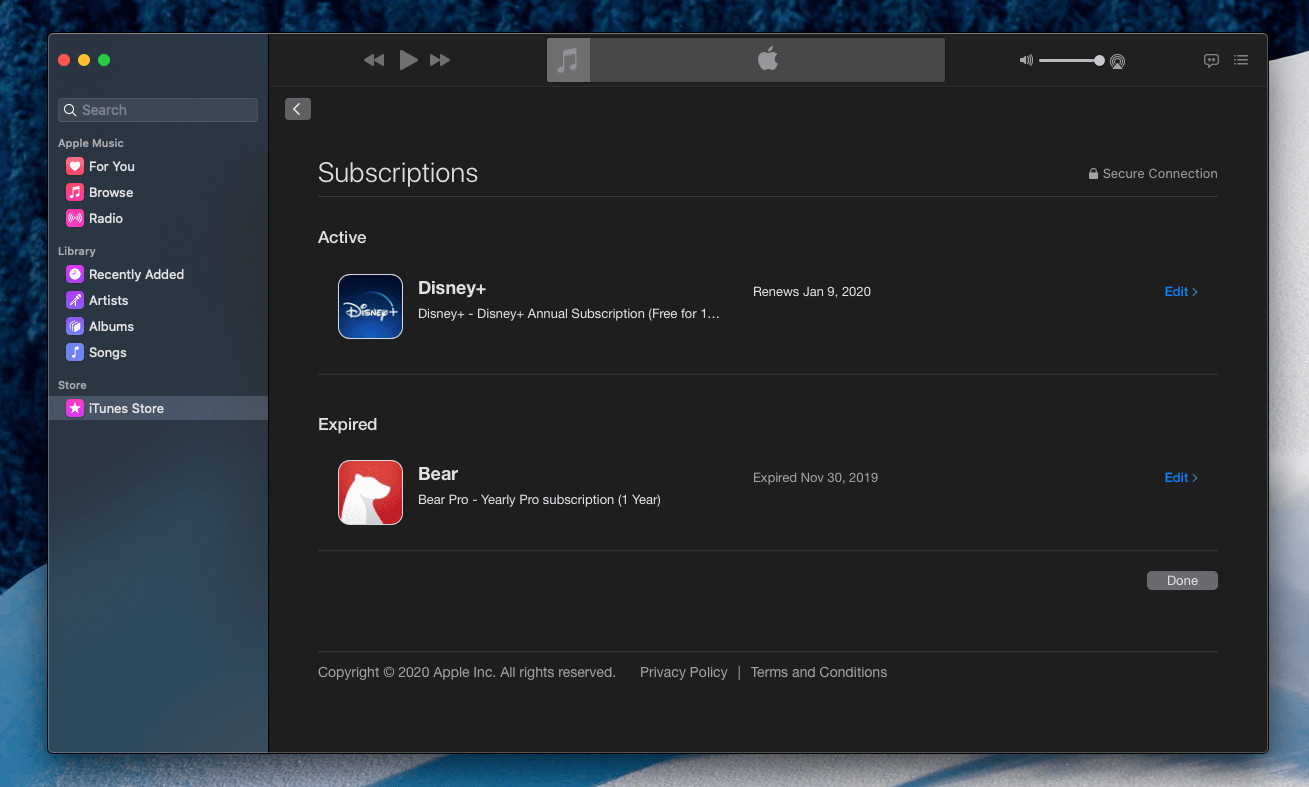
Task: Open the Privacy Policy link
Action: [684, 672]
